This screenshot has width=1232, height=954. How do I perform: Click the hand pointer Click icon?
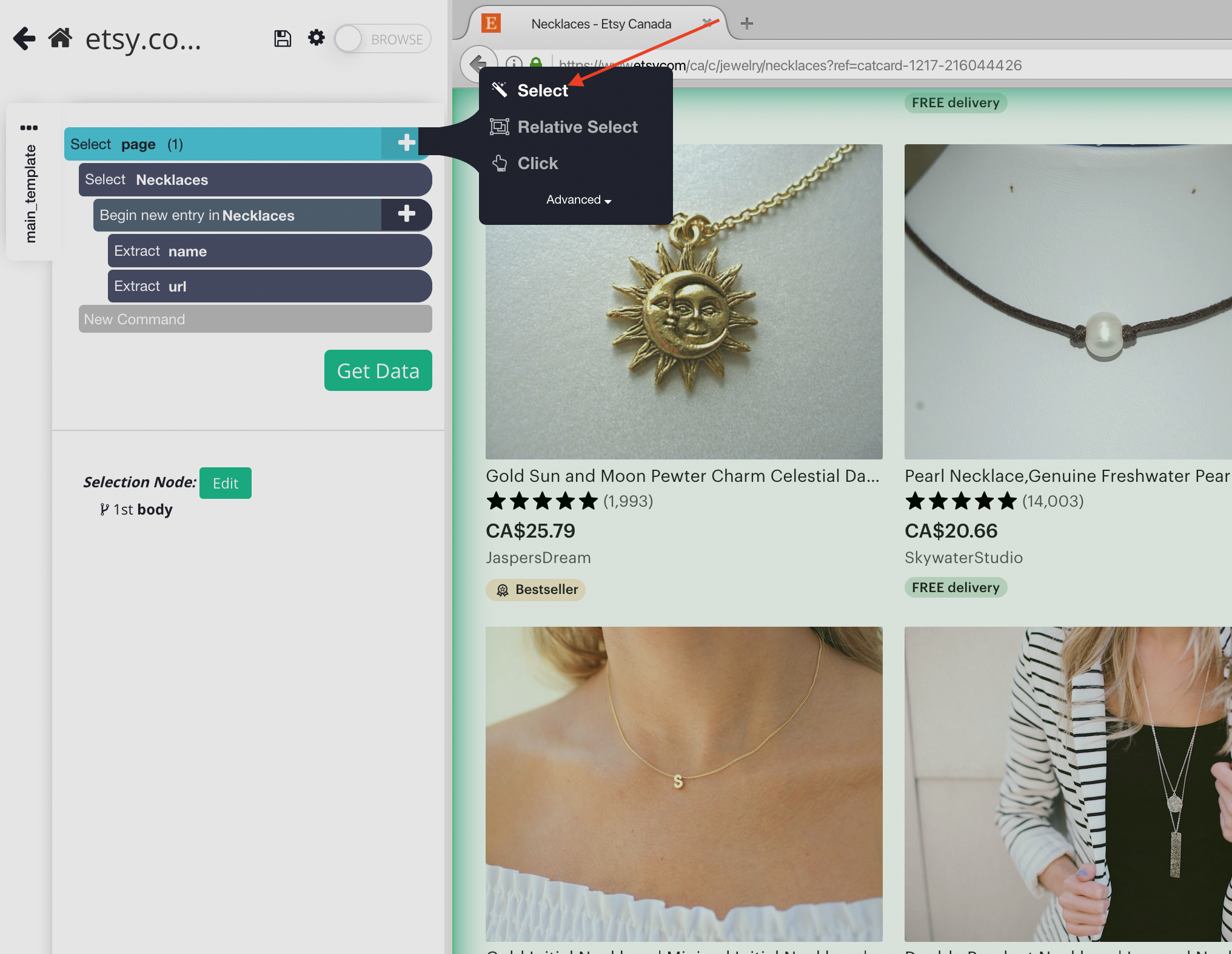pos(499,163)
